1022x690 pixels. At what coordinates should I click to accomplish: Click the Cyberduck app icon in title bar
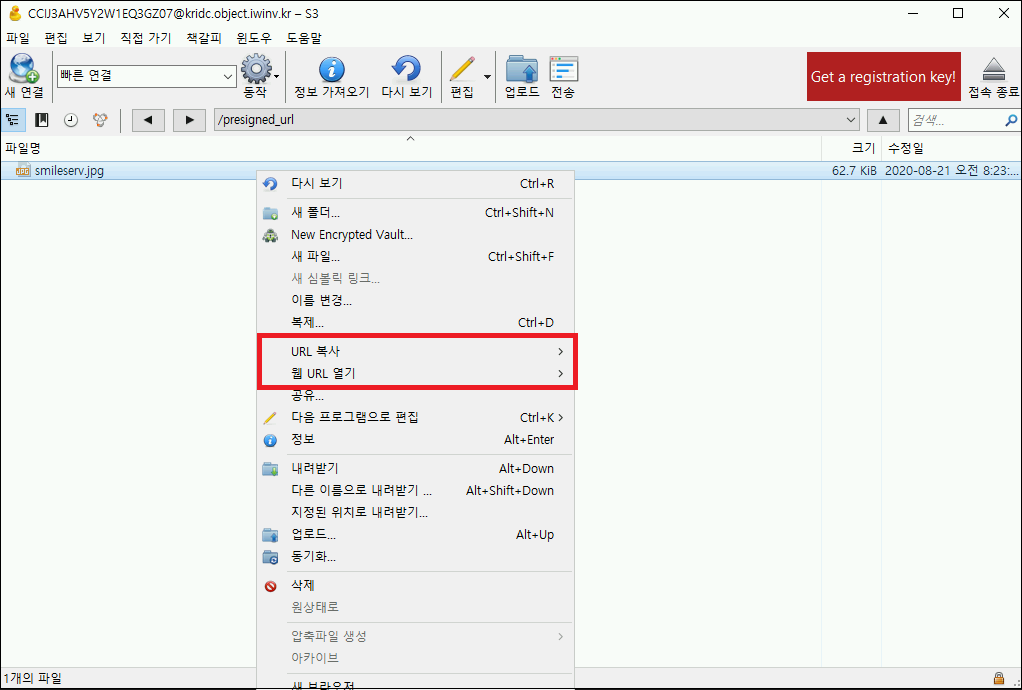point(15,14)
